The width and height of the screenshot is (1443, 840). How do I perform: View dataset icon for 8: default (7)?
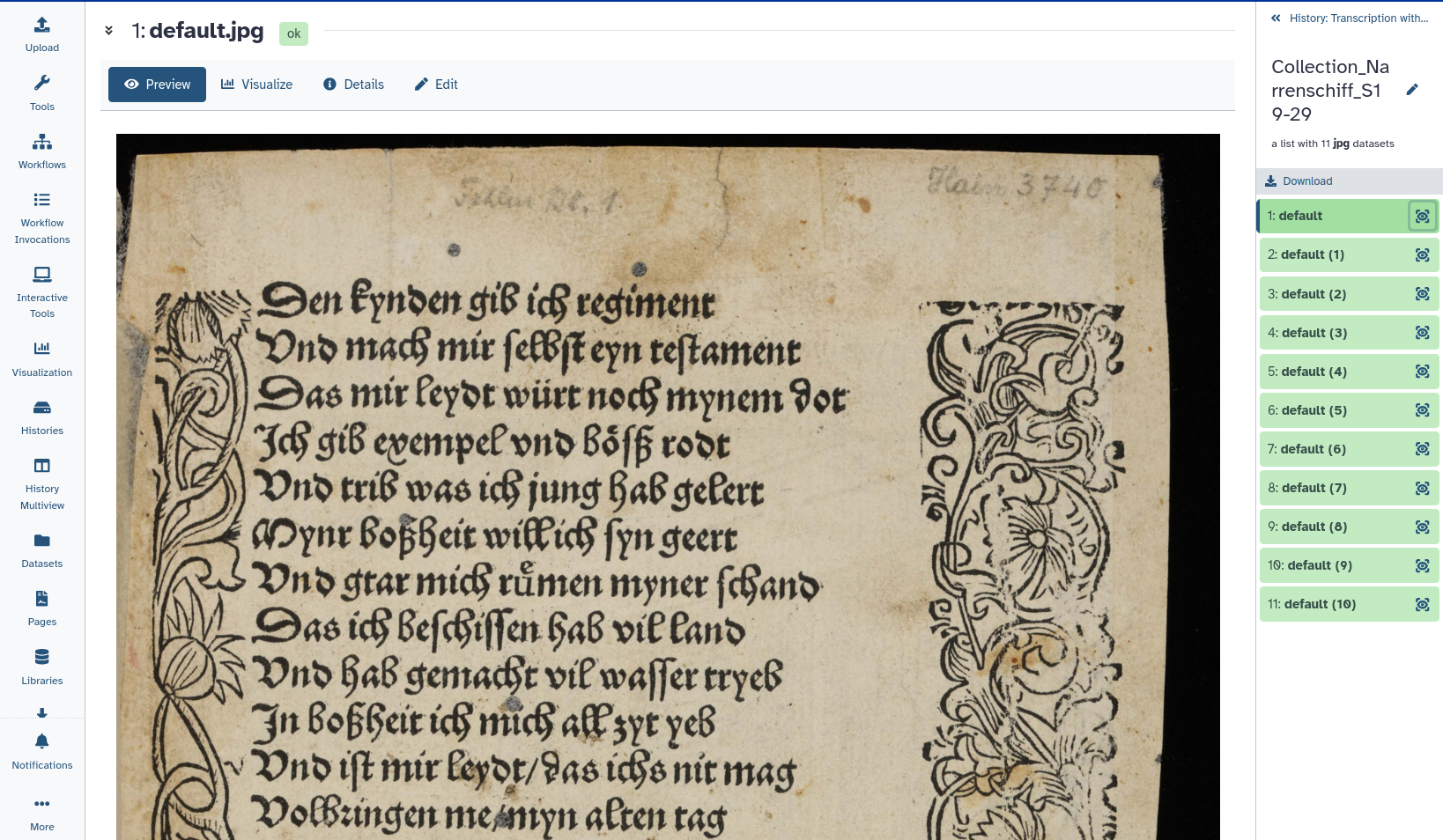[1423, 488]
